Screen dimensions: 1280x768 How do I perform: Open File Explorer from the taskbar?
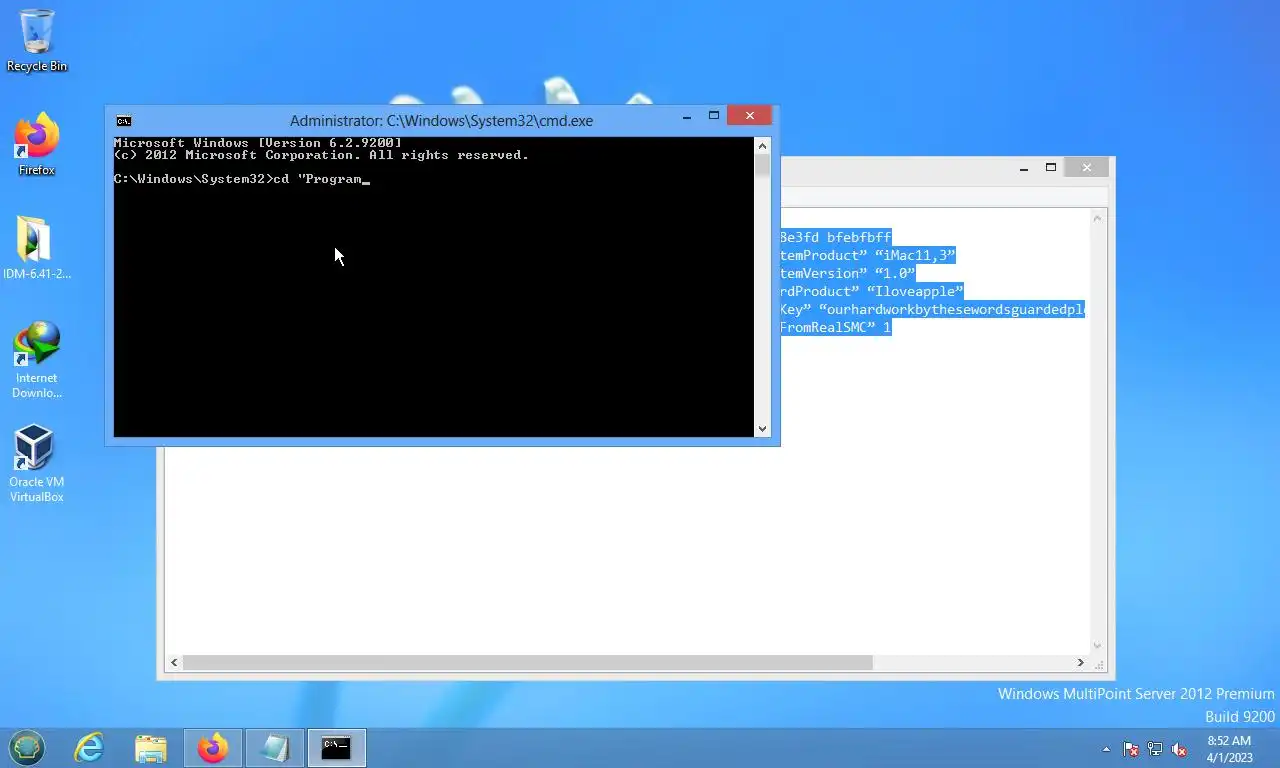click(151, 748)
